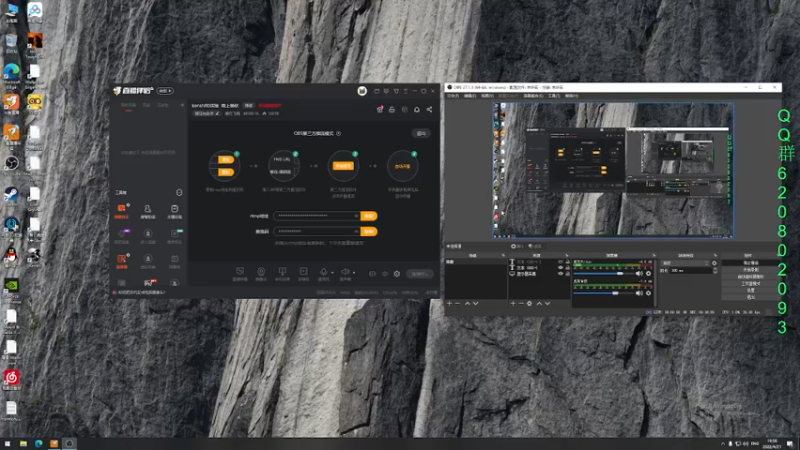Adjust transition duration stepper in OBS

click(715, 270)
